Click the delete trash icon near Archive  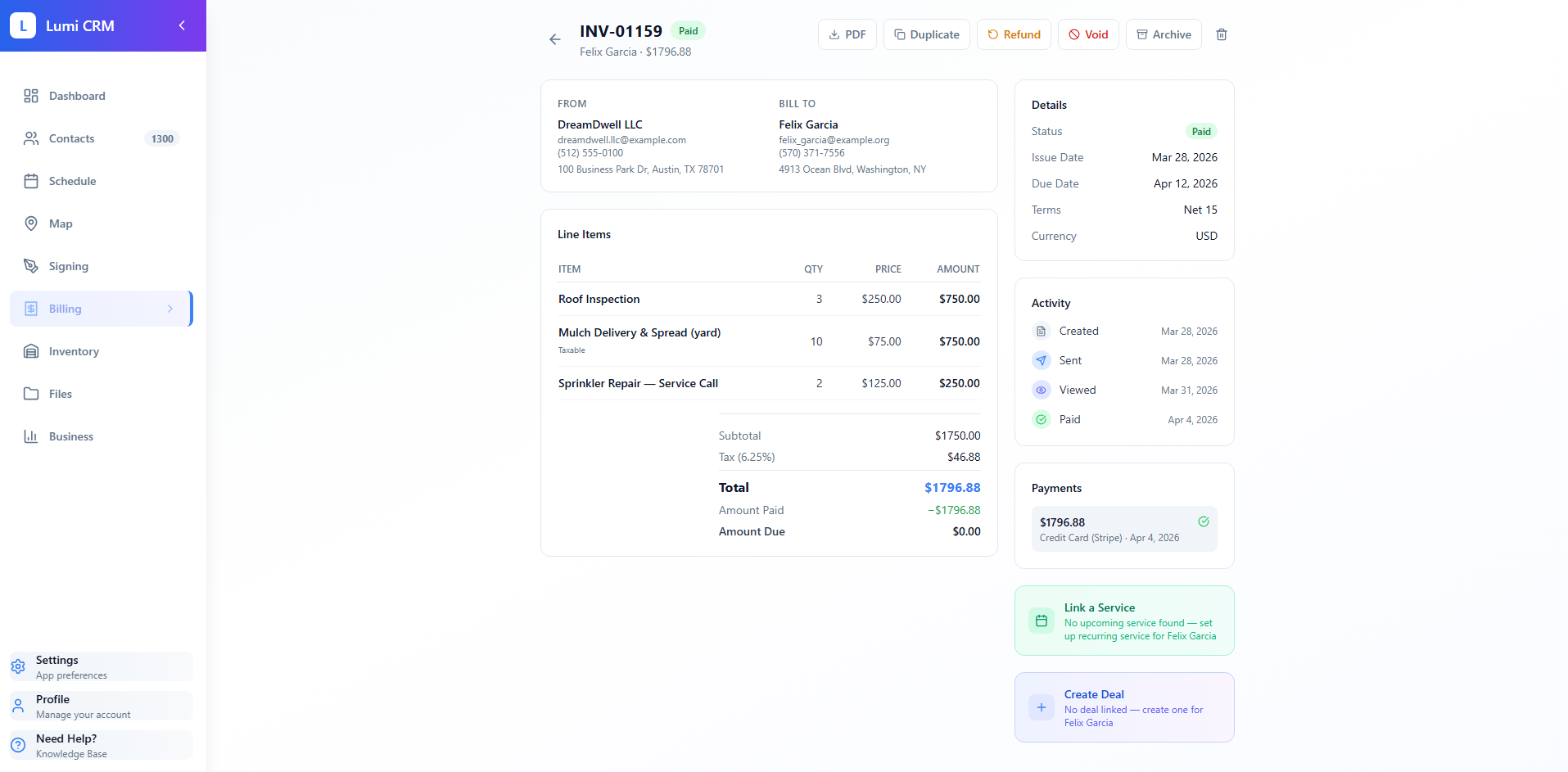coord(1221,34)
